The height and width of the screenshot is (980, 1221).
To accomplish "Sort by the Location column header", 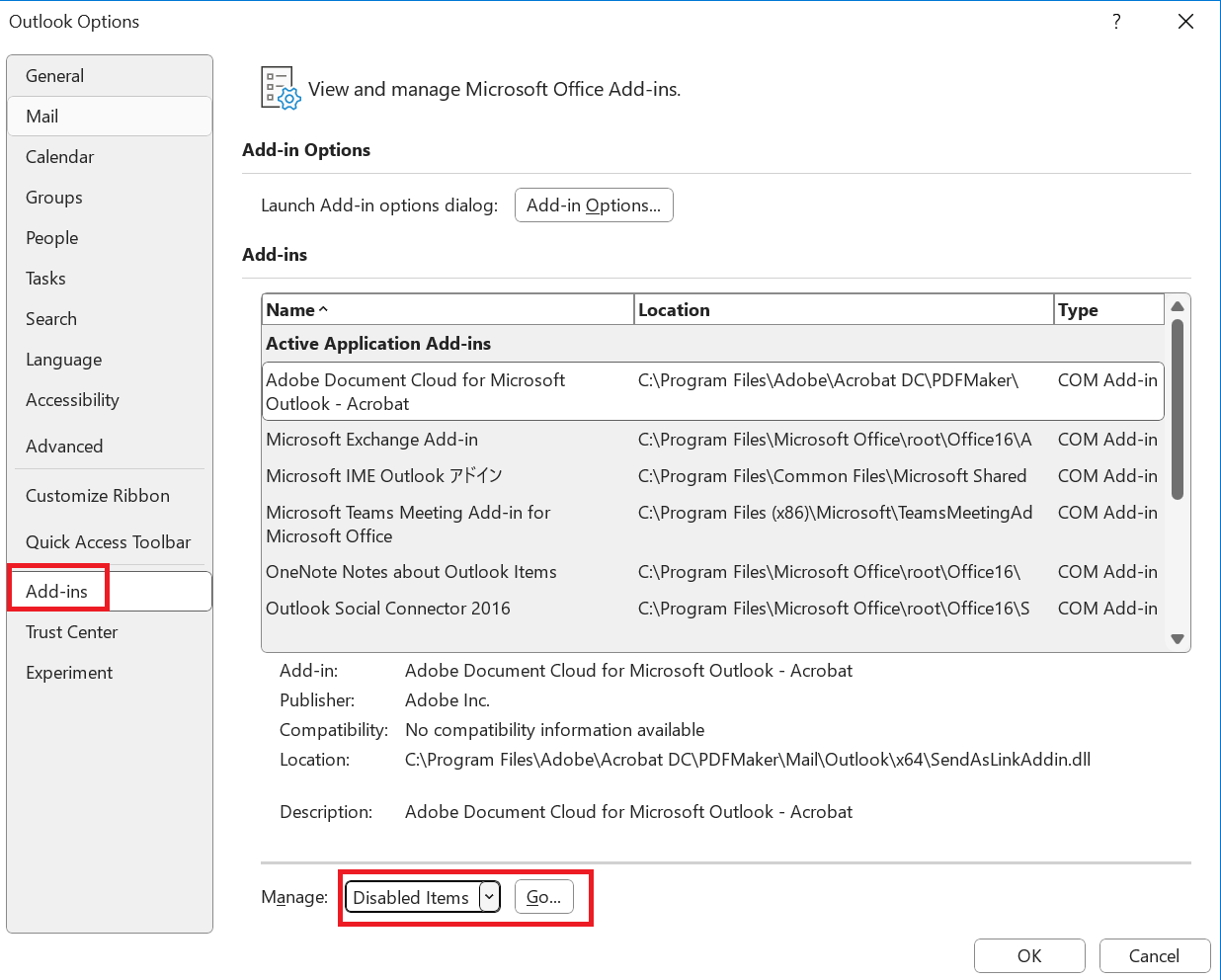I will coord(844,309).
